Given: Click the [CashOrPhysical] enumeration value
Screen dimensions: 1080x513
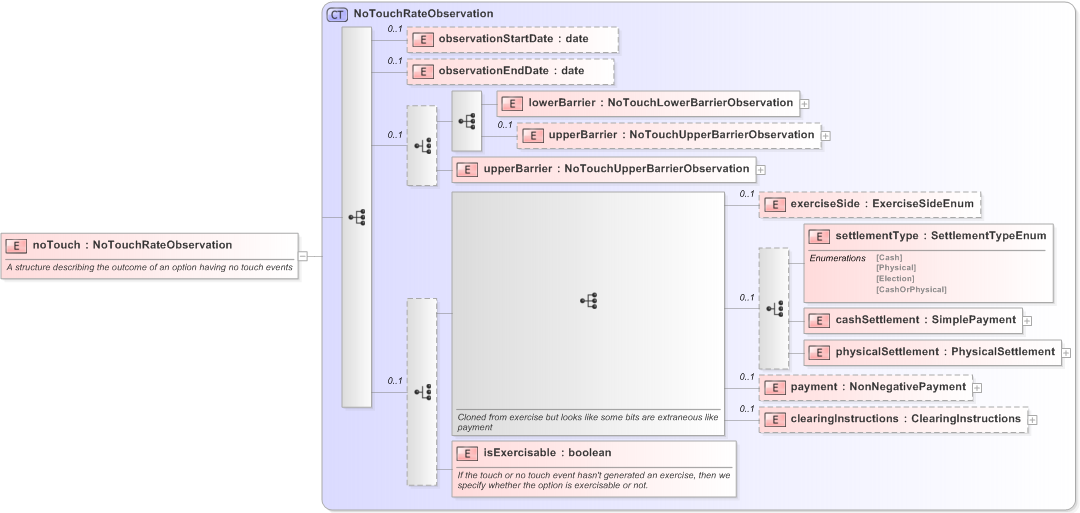Looking at the screenshot, I should pyautogui.click(x=911, y=289).
